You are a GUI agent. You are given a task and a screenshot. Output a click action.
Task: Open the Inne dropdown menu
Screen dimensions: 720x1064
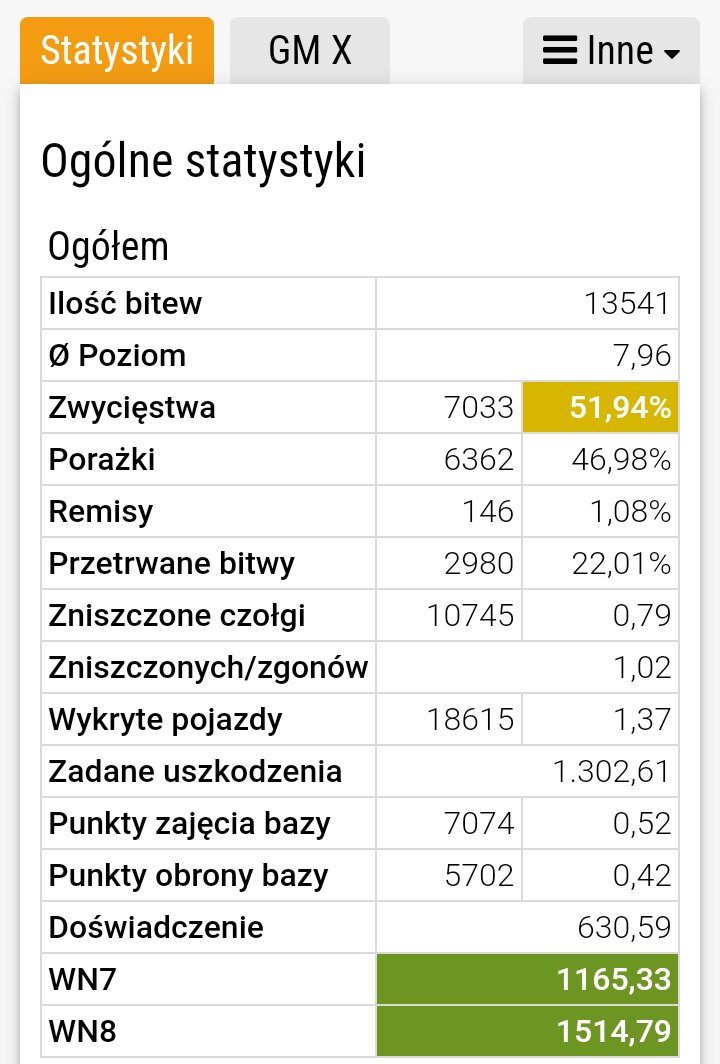coord(611,51)
